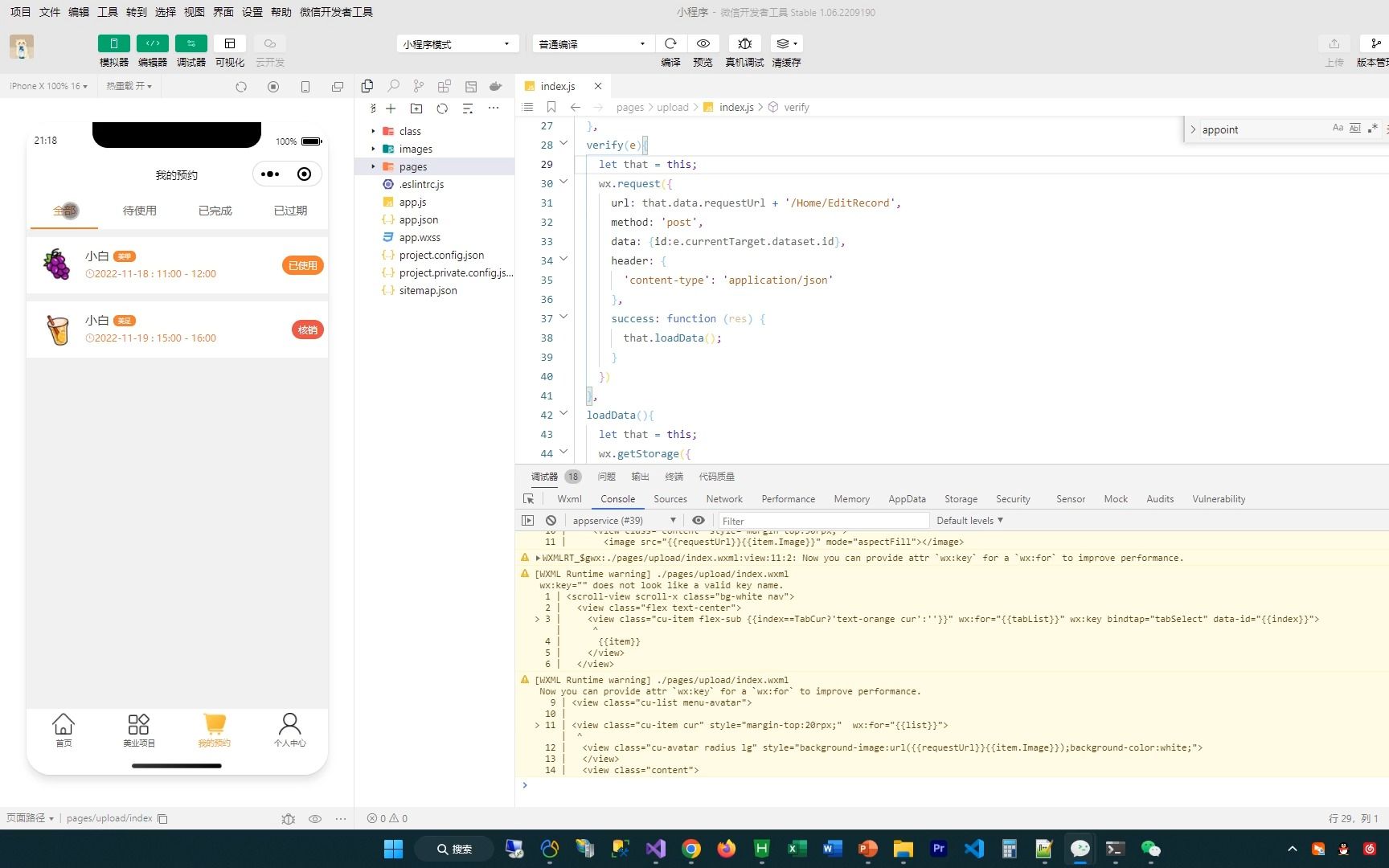1389x868 pixels.
Task: Enable regex matching in the search widget
Action: coord(1373,128)
